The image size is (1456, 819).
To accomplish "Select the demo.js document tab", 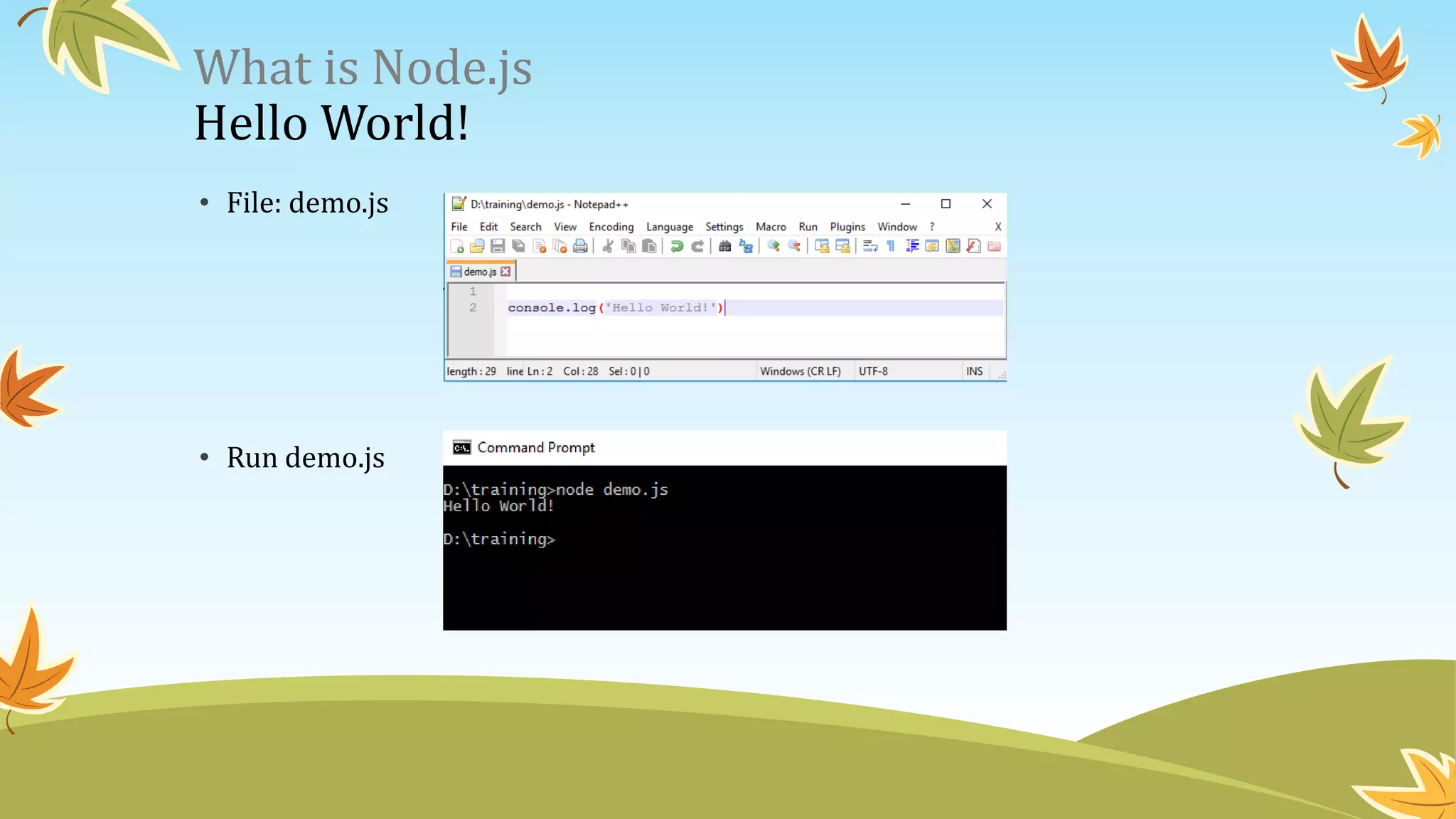I will [x=479, y=272].
